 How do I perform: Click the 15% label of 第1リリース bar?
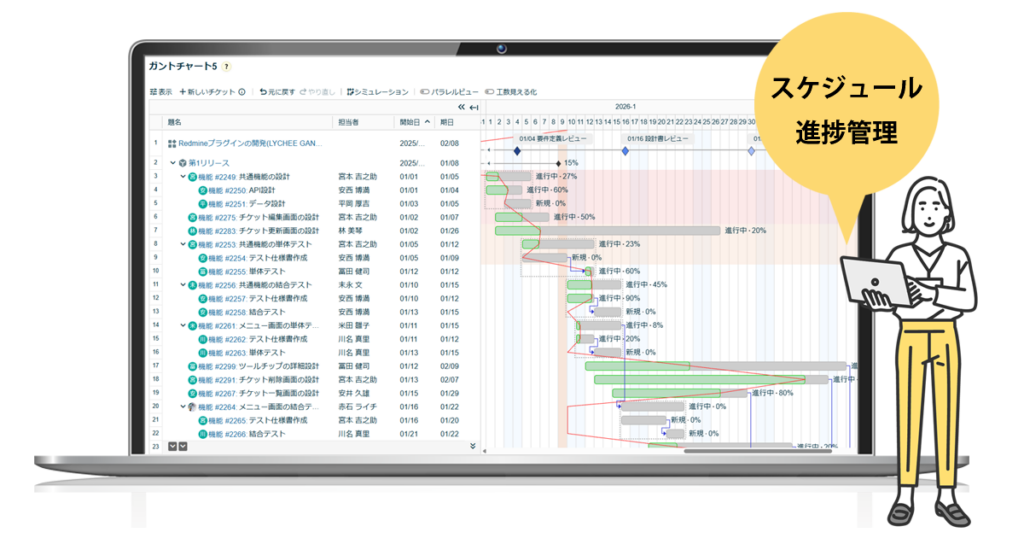coord(571,163)
